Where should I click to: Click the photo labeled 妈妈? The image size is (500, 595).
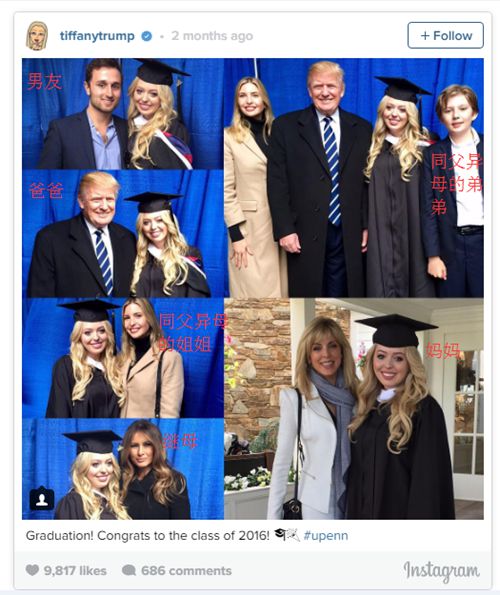point(354,408)
